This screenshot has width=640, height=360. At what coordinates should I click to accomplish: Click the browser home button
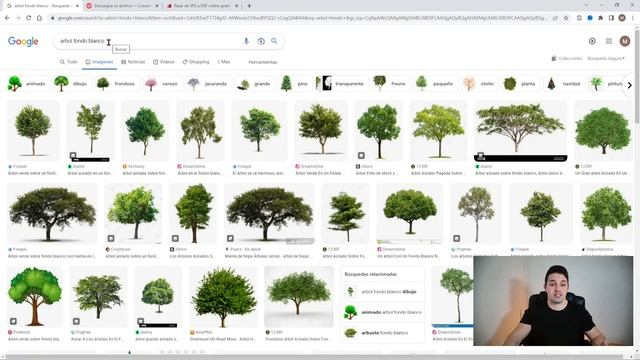click(39, 18)
